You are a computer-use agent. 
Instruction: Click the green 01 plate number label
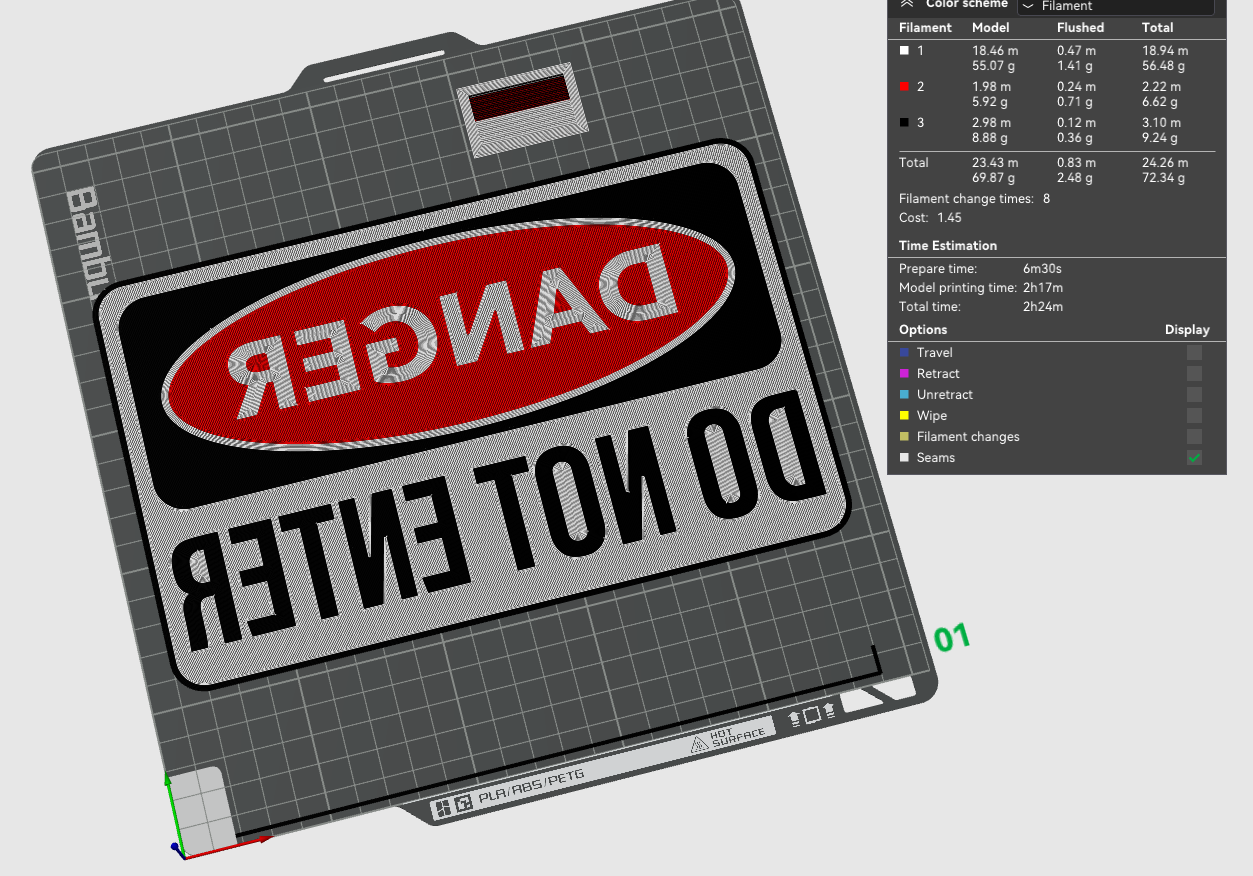coord(951,637)
